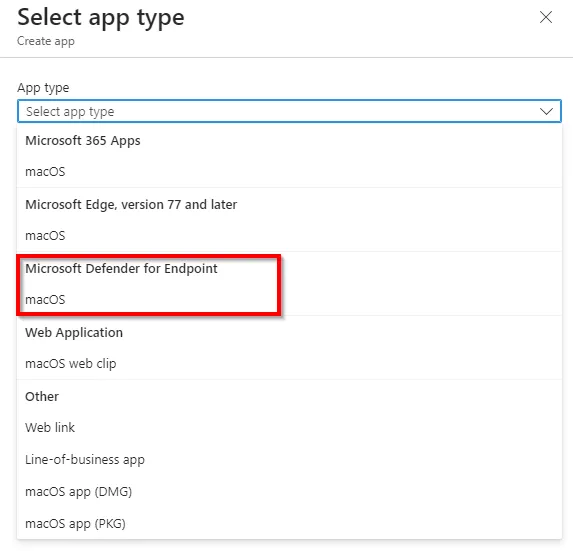Collapse dropdown using the chevron arrow
The width and height of the screenshot is (573, 551).
(546, 111)
